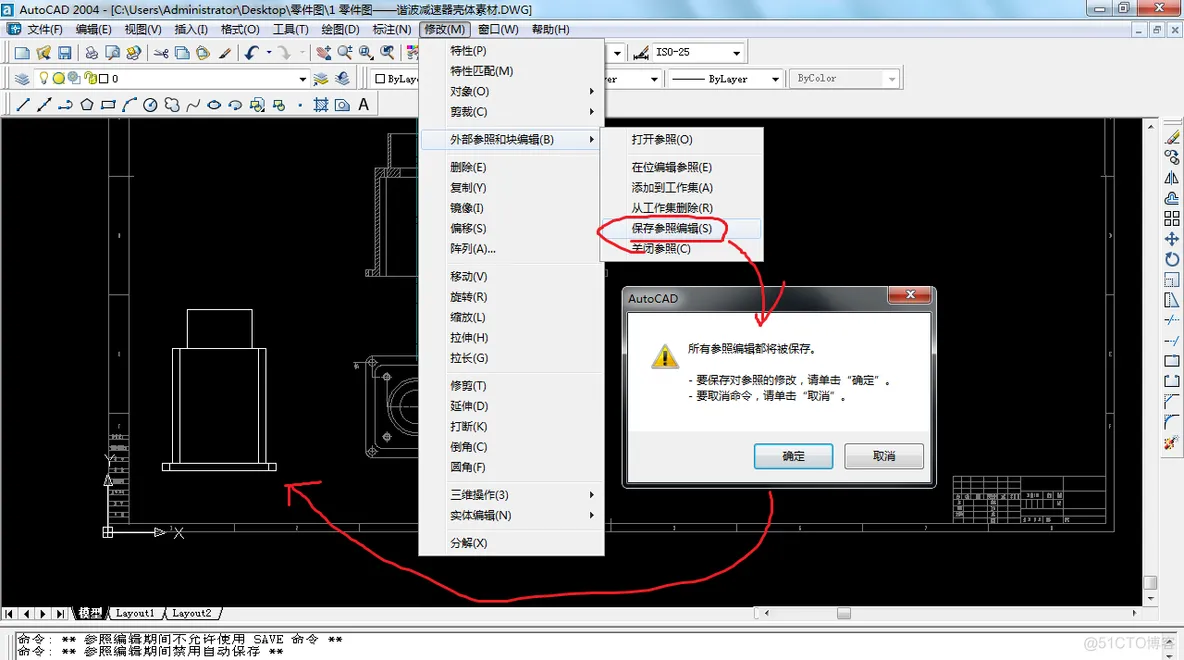Open the ByColor plot style dropdown

pos(892,79)
